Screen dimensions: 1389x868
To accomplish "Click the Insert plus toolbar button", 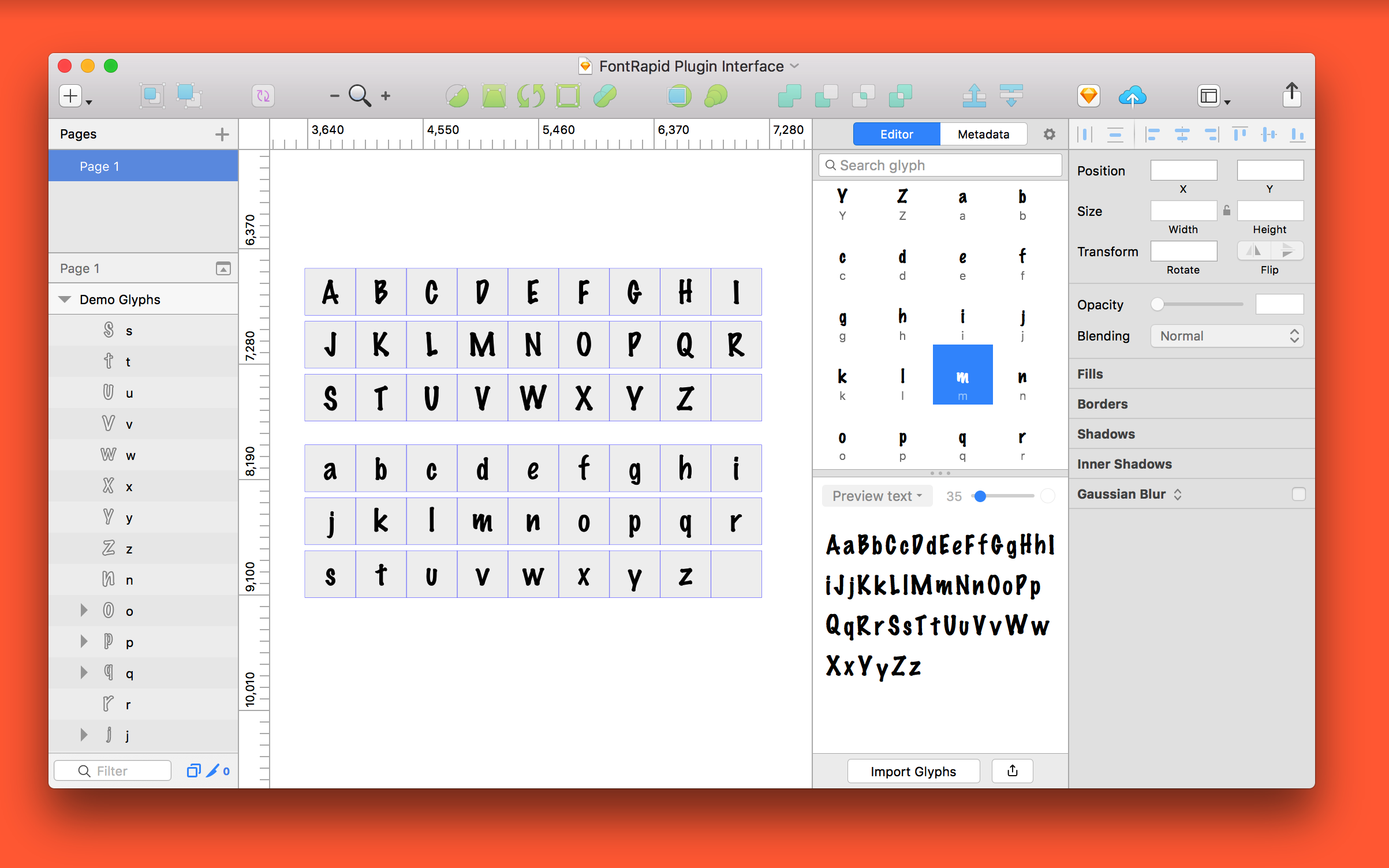I will [x=71, y=96].
